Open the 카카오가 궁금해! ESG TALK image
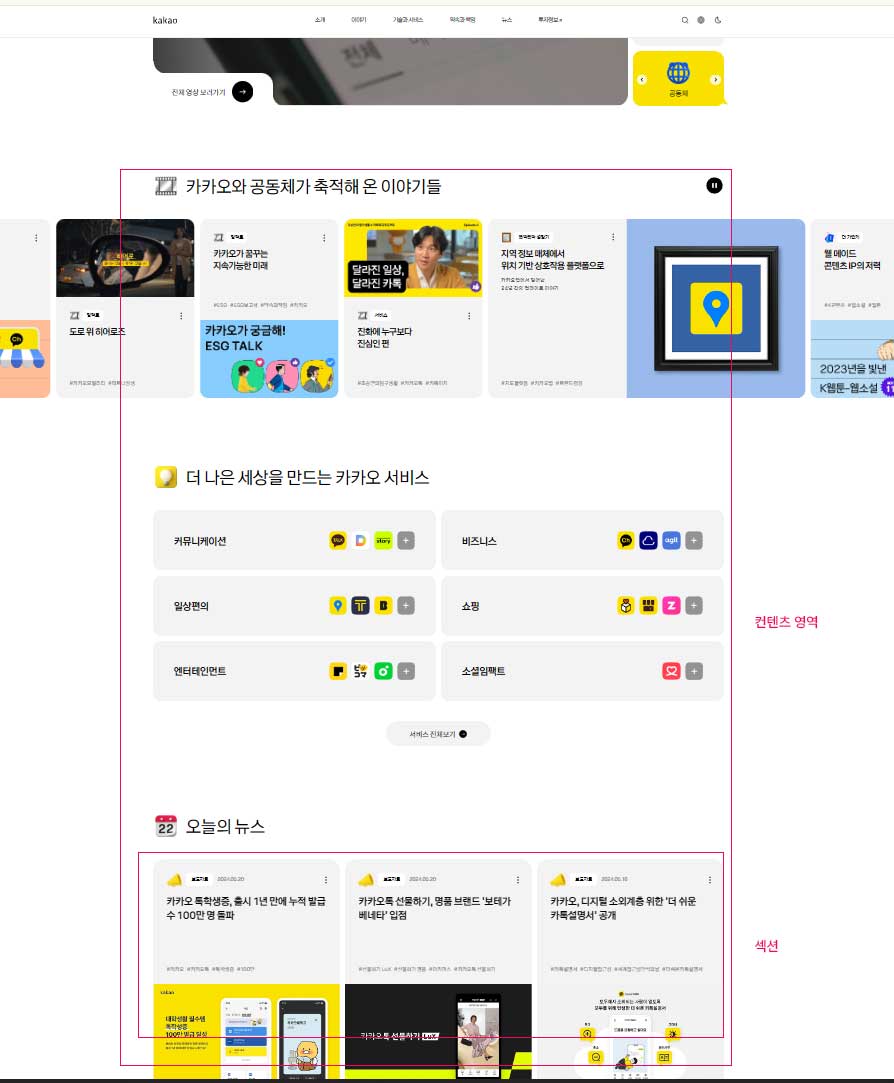The height and width of the screenshot is (1083, 894). [269, 358]
